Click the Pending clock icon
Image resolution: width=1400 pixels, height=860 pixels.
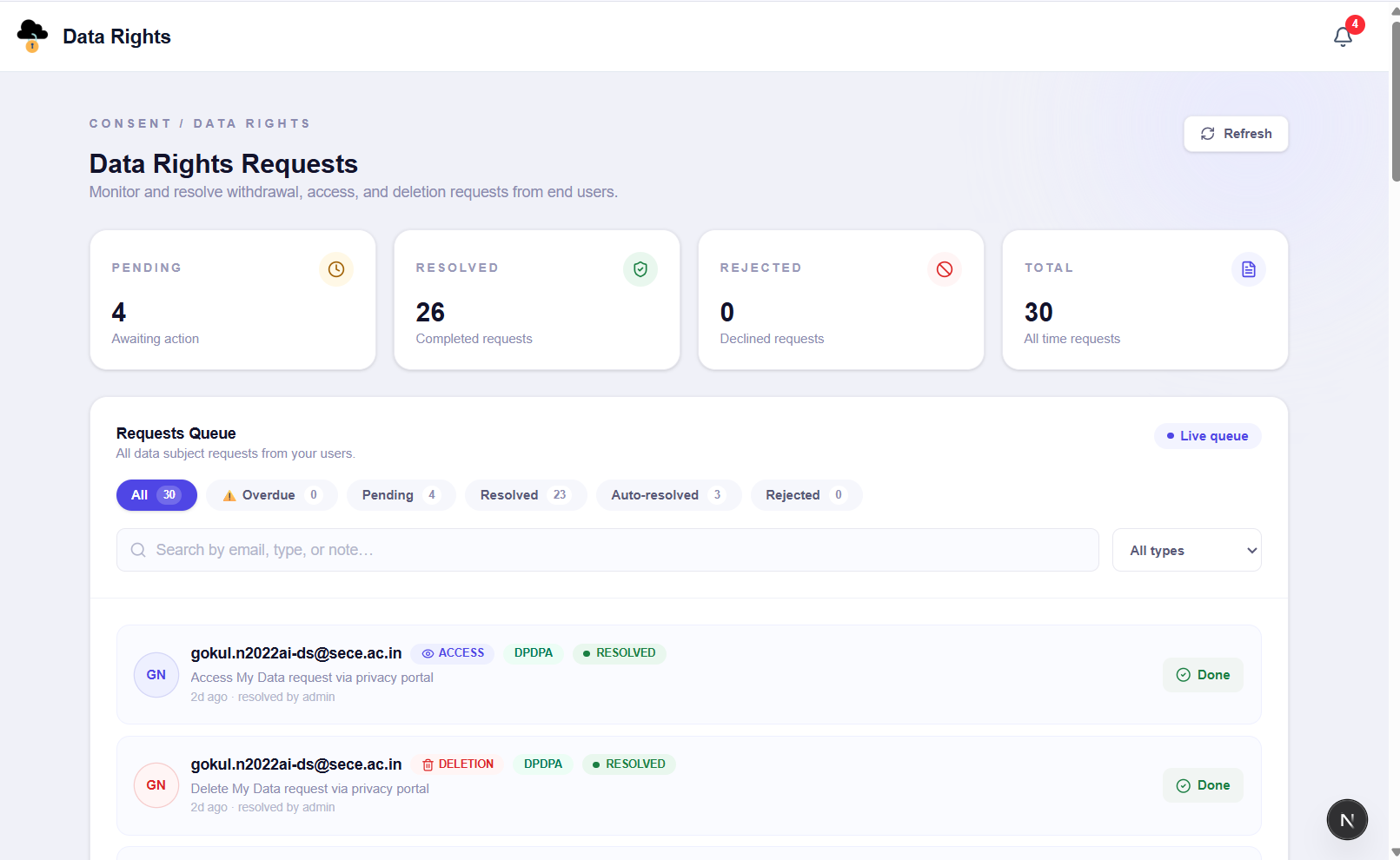[336, 269]
